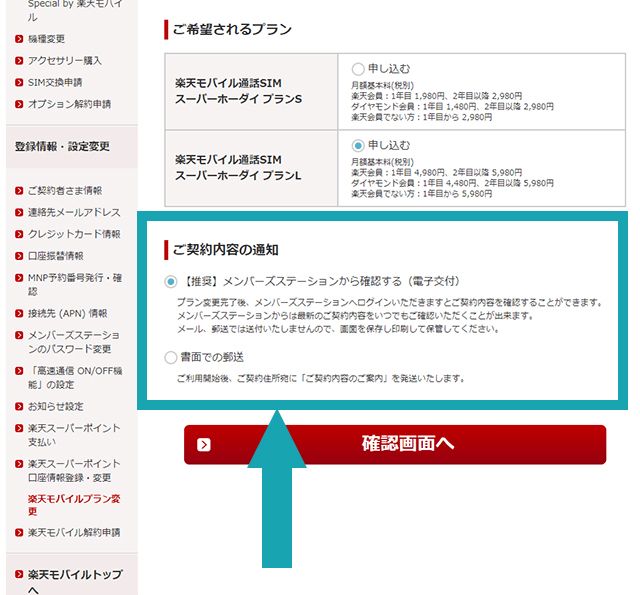Click 楽天モバイル通話SIM スーパーホーダイ プランL cell
This screenshot has height=595, width=640.
click(x=251, y=168)
